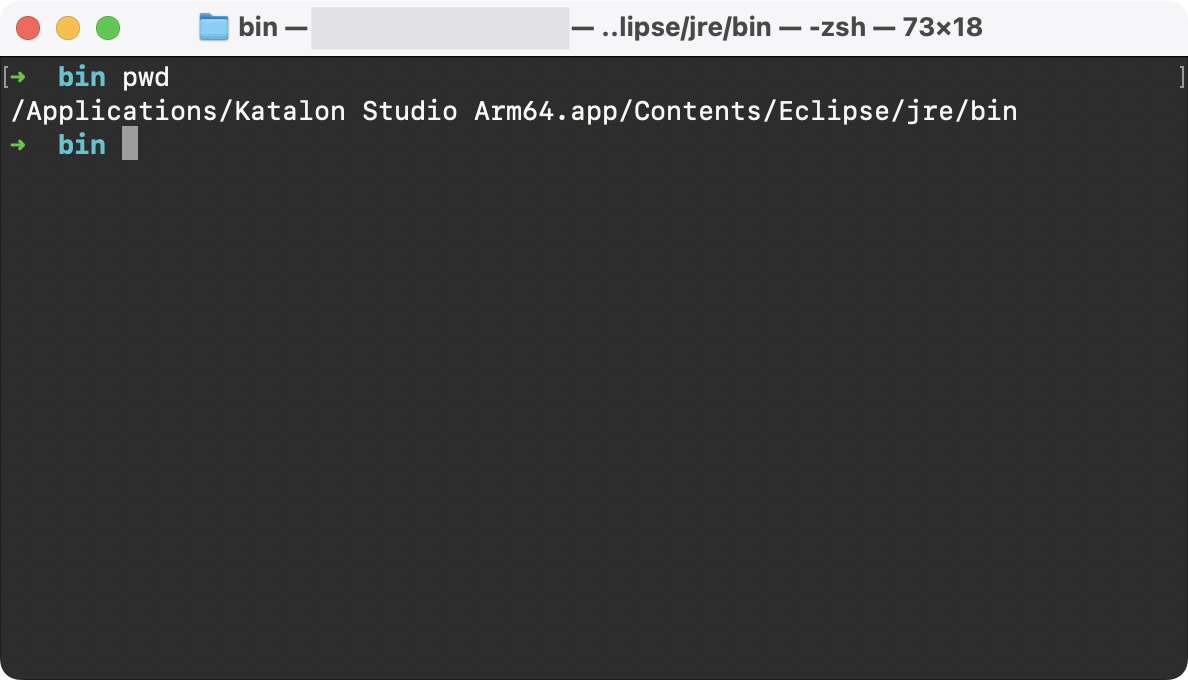This screenshot has height=680, width=1188.
Task: Click the "73×18" window size label
Action: (942, 27)
